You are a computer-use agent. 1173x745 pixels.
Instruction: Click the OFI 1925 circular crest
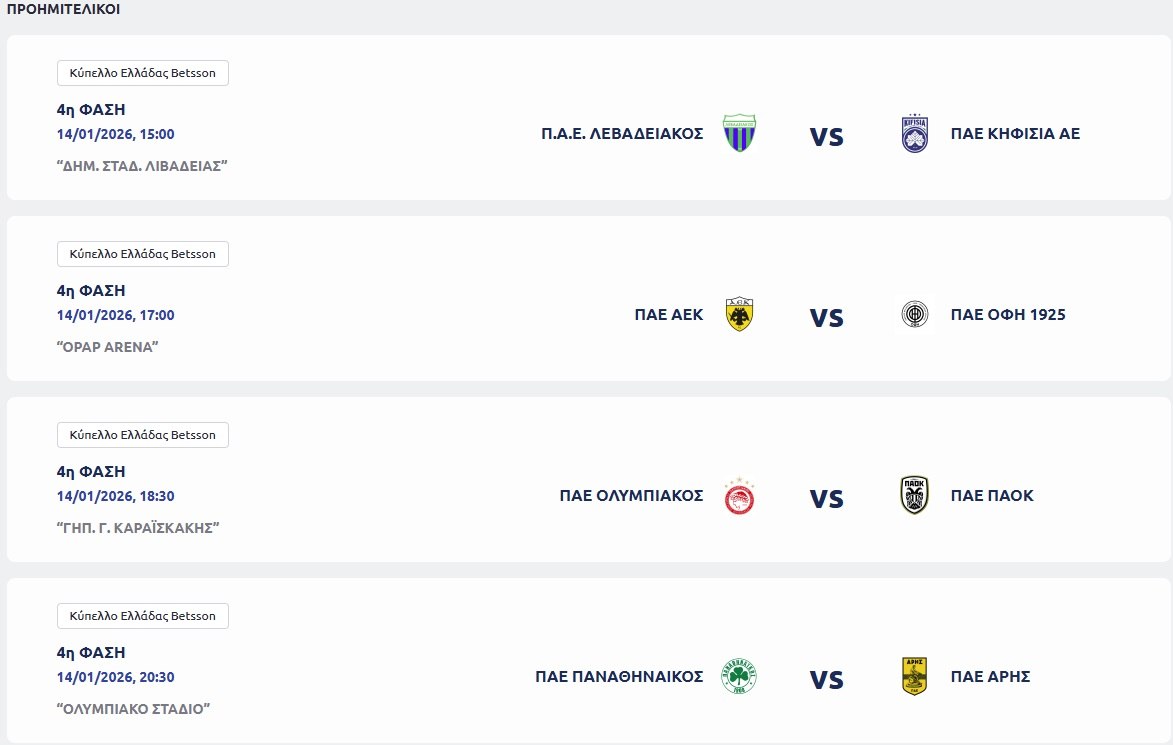point(915,315)
